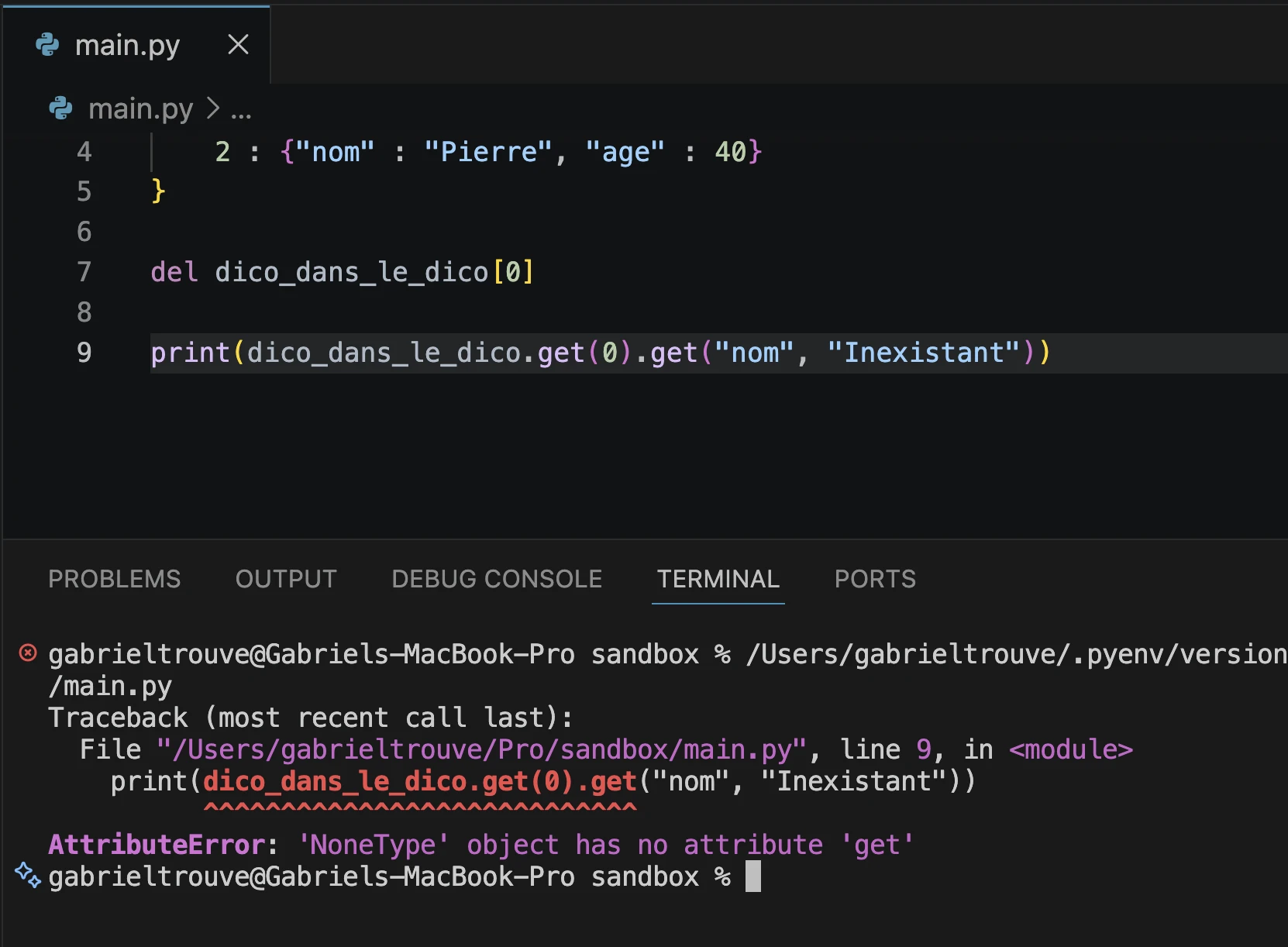1288x947 pixels.
Task: Show the DEBUG CONSOLE tab
Action: (497, 579)
